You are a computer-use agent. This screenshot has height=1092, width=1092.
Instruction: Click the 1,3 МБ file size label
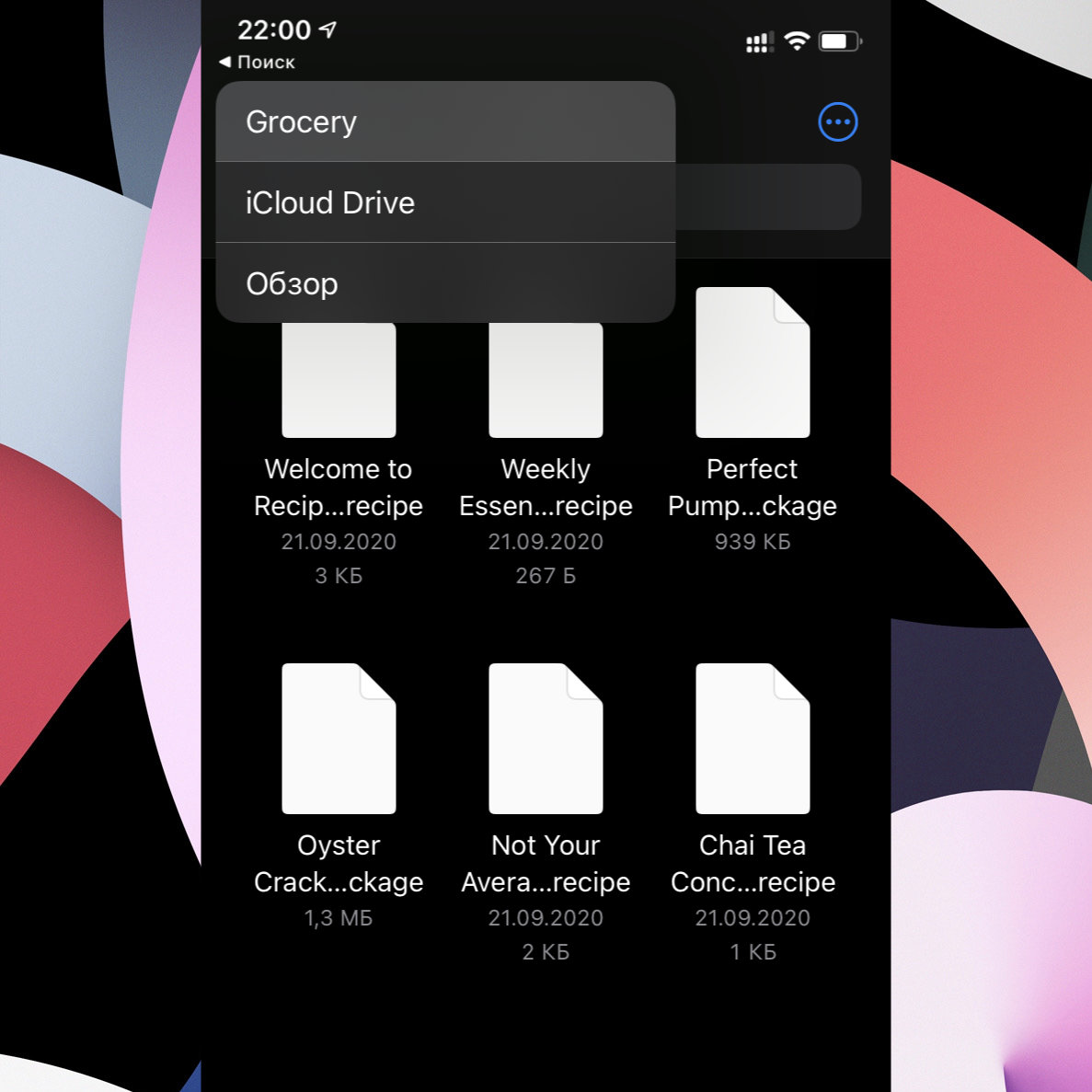[339, 918]
